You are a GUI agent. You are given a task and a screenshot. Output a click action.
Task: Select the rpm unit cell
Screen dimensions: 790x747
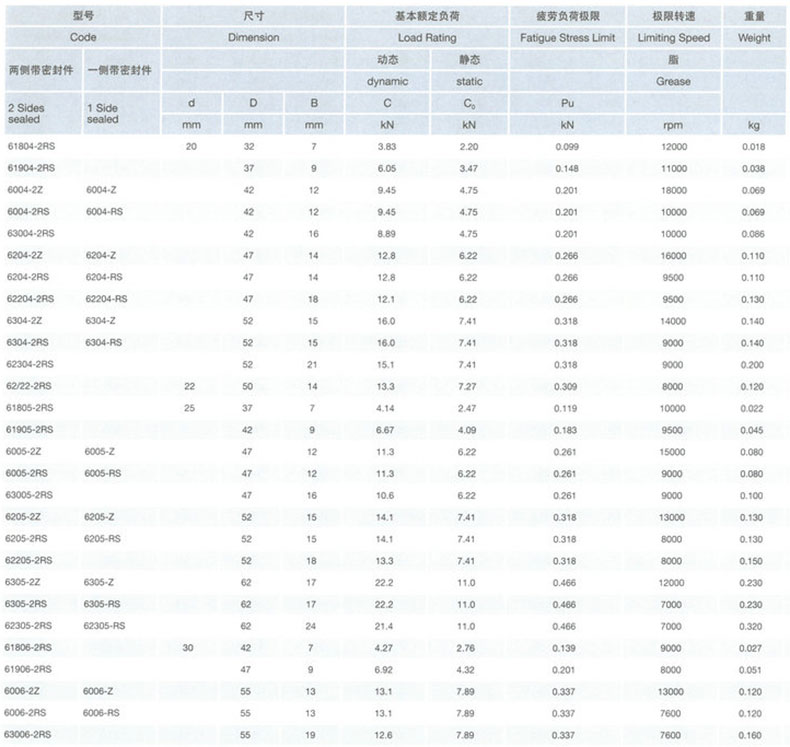coord(673,126)
